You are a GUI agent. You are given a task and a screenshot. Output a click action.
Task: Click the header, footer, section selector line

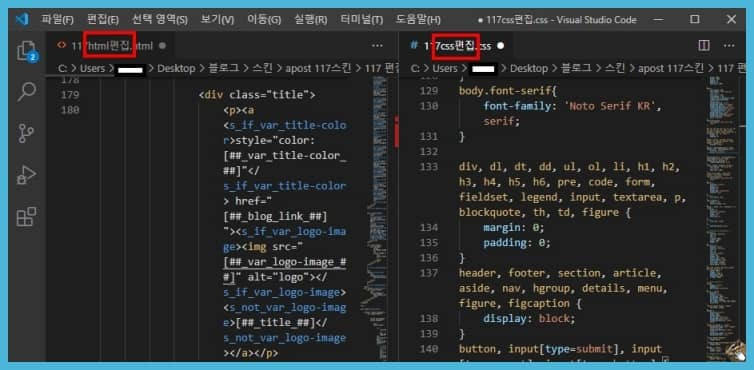[x=560, y=273]
